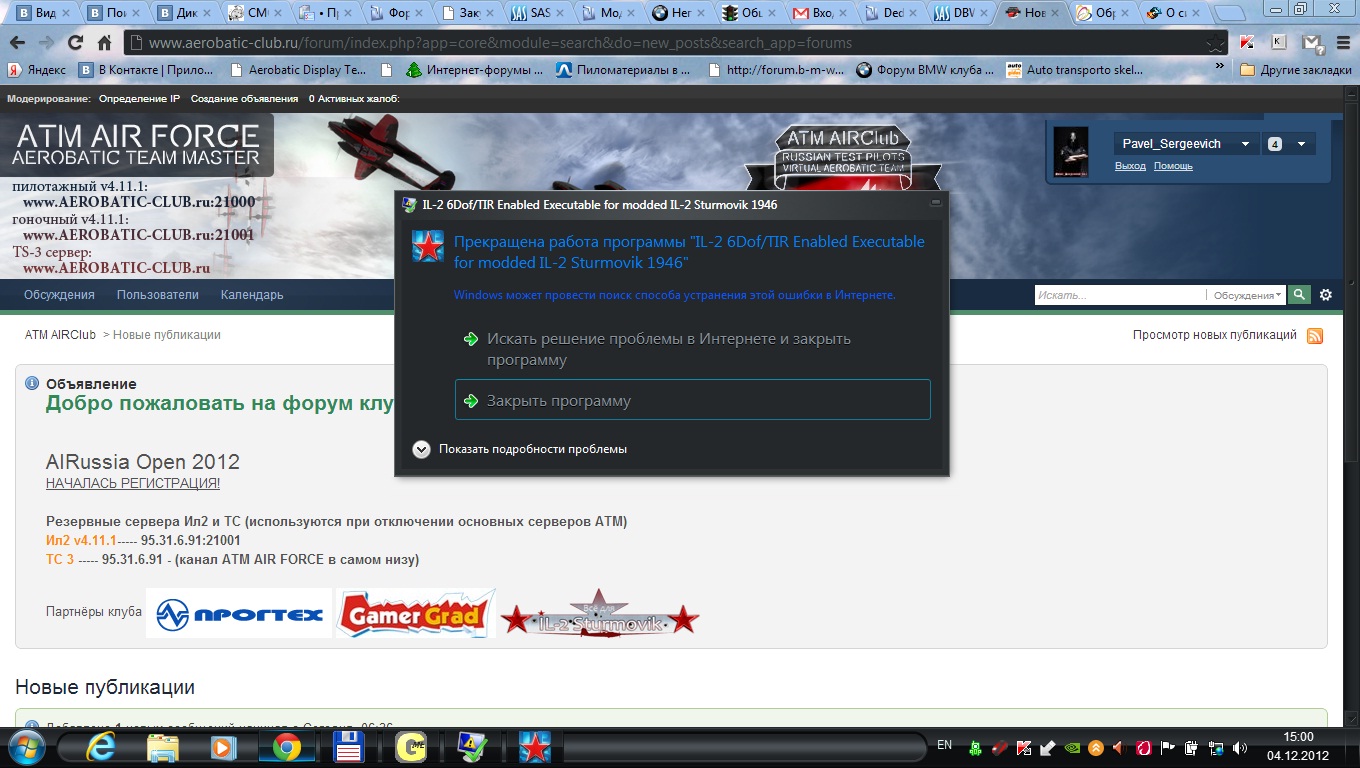Open Chrome's main menu

pyautogui.click(x=1341, y=43)
